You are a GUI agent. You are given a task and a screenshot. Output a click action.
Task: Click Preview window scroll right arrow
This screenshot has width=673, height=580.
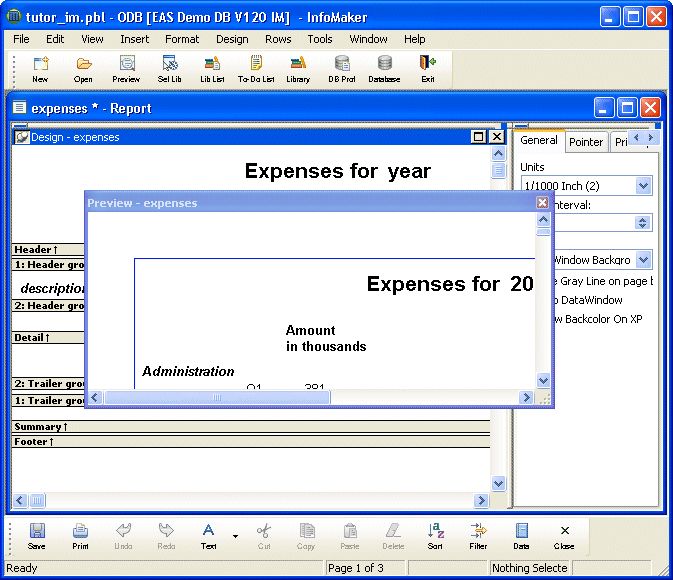(x=526, y=398)
